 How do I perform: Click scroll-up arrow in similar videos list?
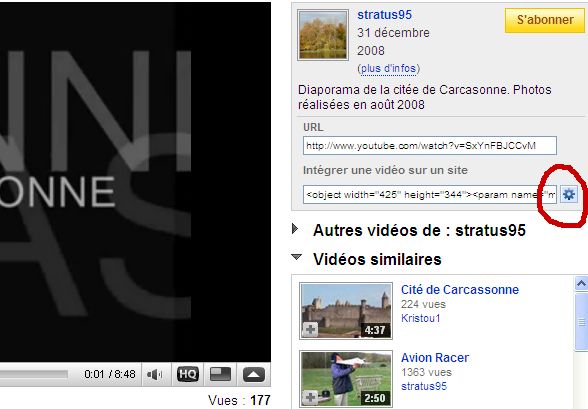tap(581, 284)
